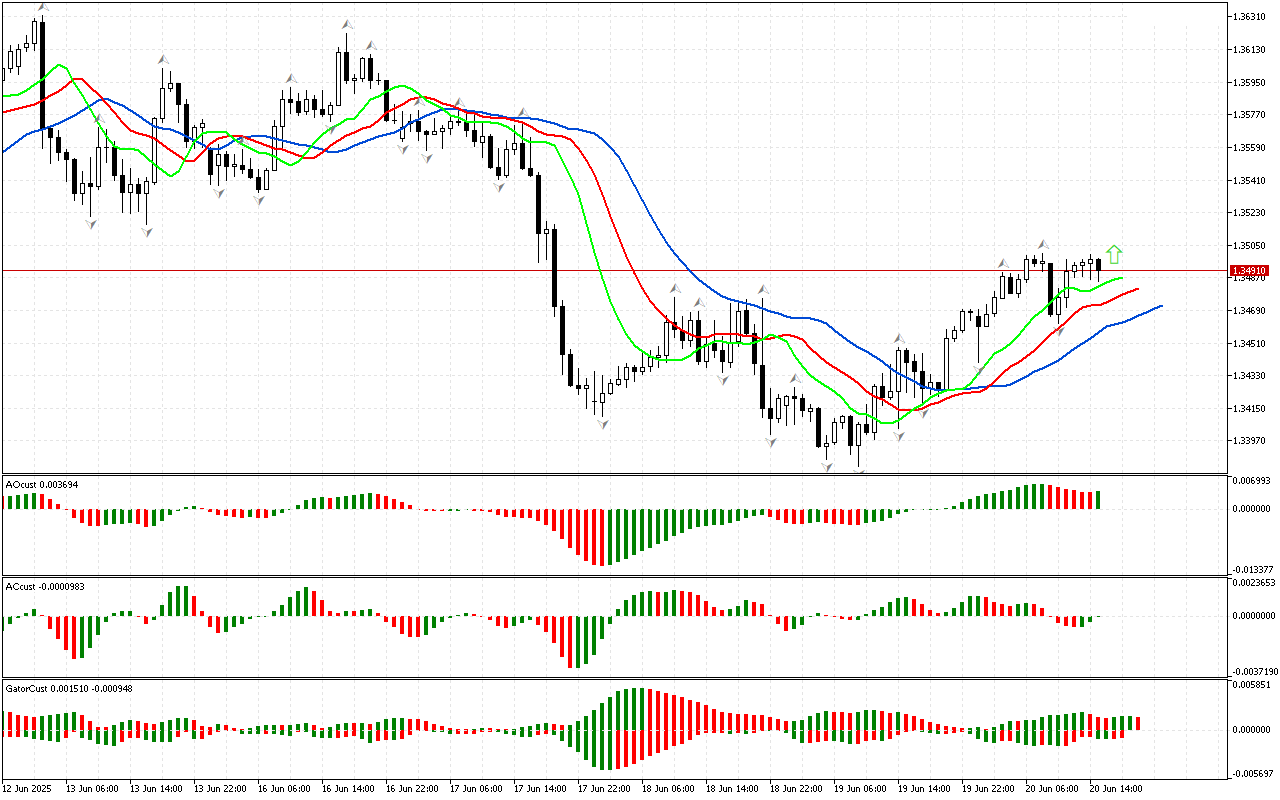The width and height of the screenshot is (1280, 800).
Task: Click the fractal arrow below the lowest 19 Jun candle
Action: click(x=859, y=468)
